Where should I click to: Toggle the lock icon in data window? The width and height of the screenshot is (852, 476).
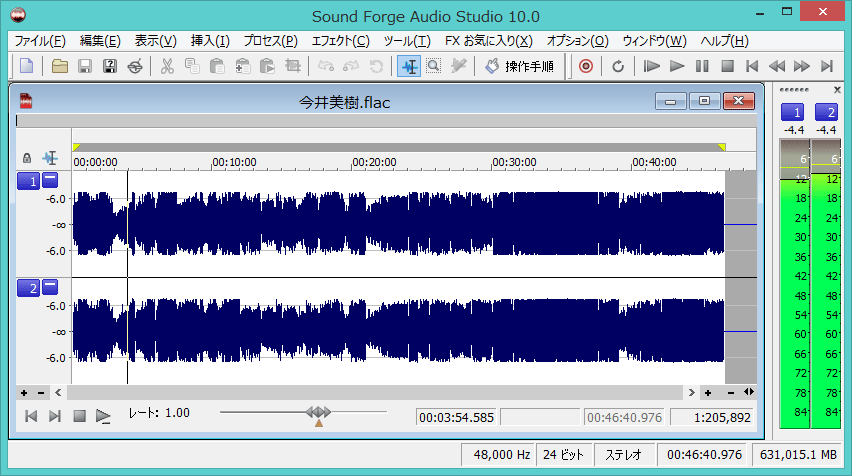point(27,158)
